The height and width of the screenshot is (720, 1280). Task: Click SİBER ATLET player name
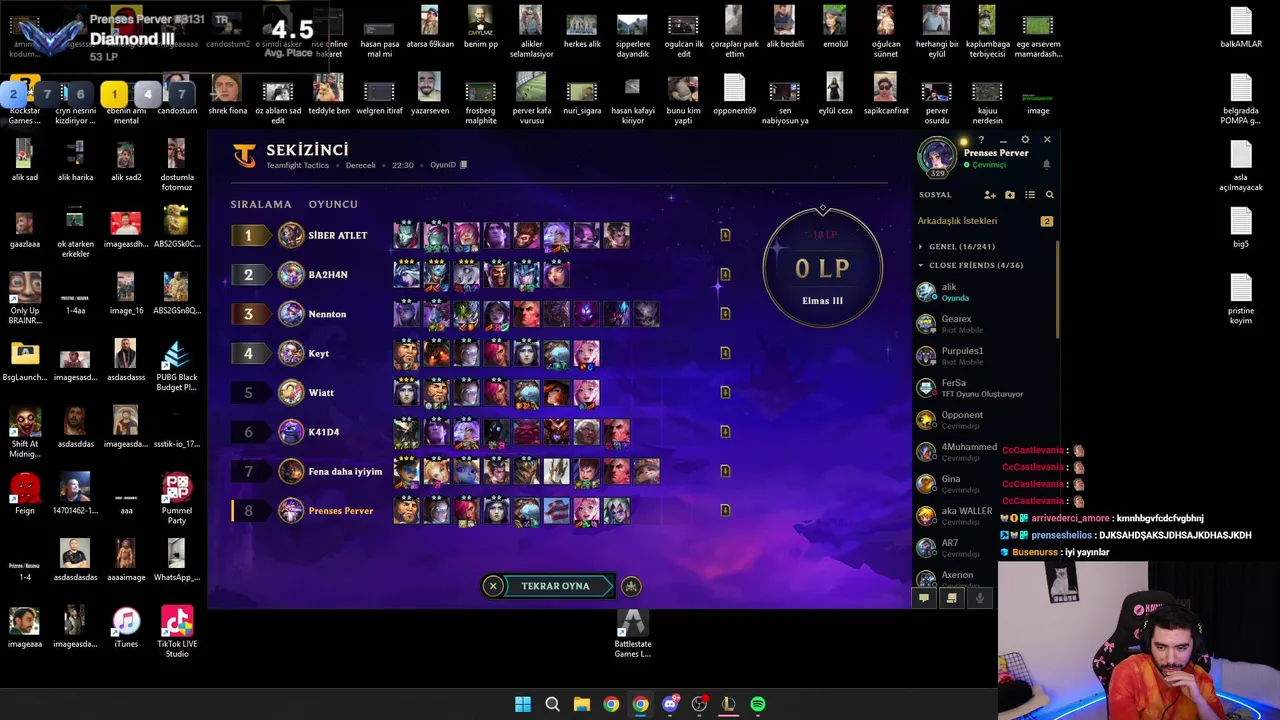point(337,235)
